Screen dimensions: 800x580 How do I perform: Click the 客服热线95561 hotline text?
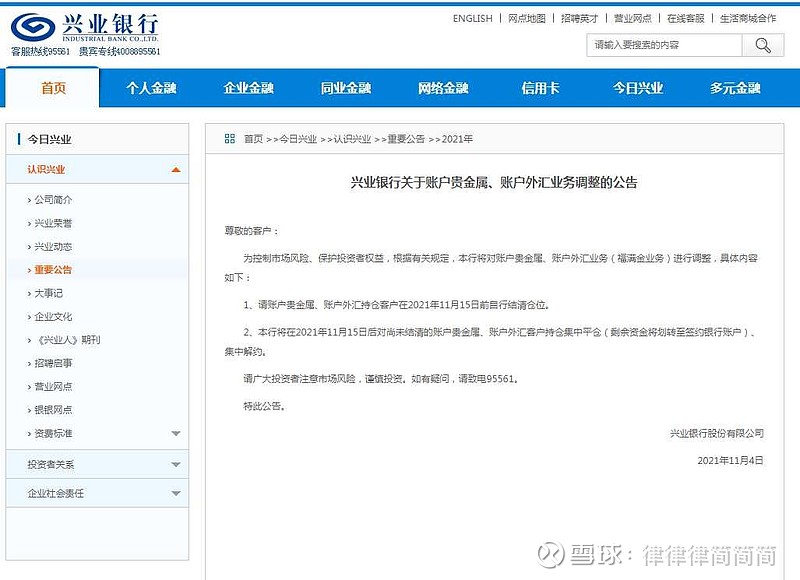pos(40,52)
